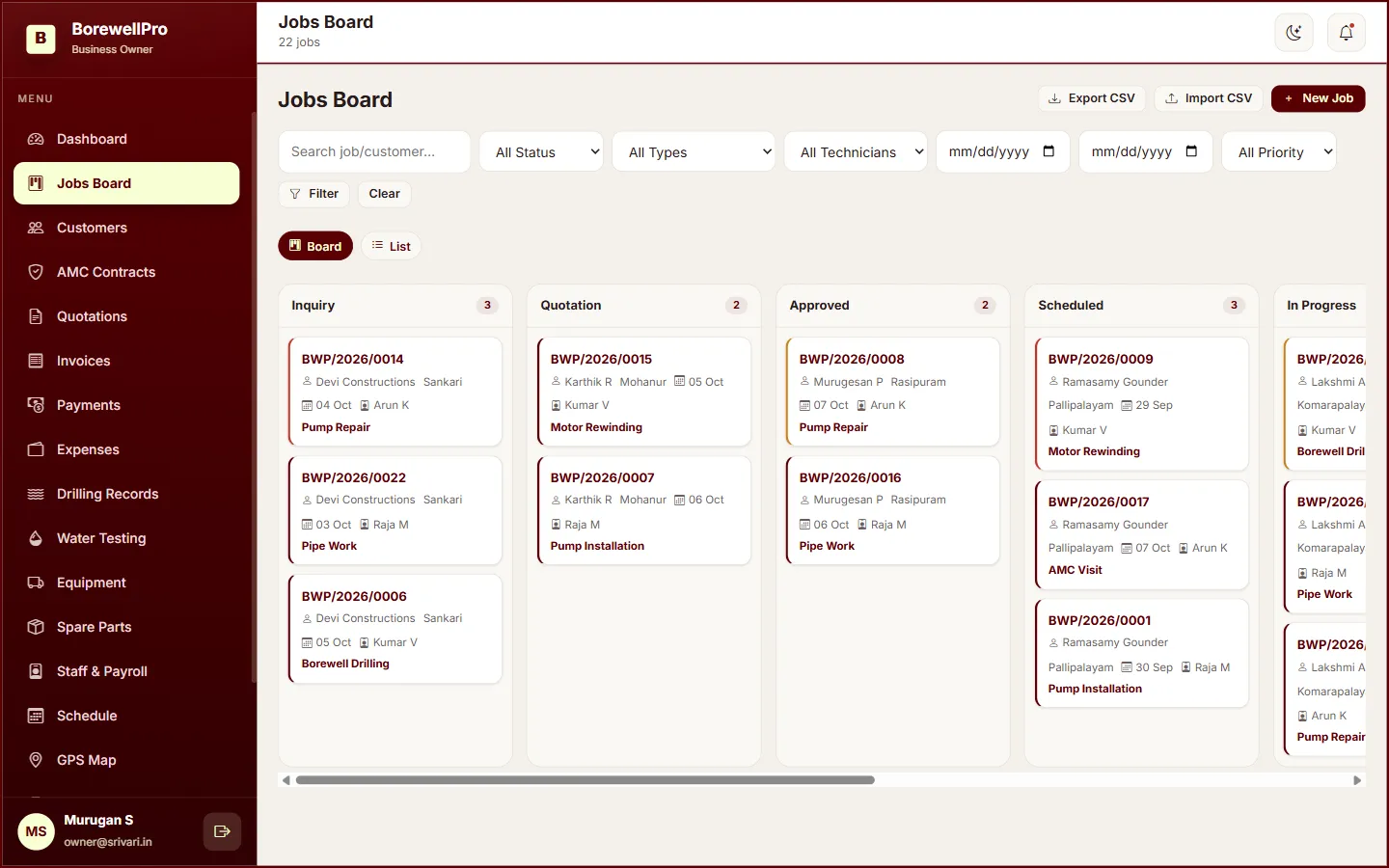Open job card BWP/2026/0022

[395, 510]
